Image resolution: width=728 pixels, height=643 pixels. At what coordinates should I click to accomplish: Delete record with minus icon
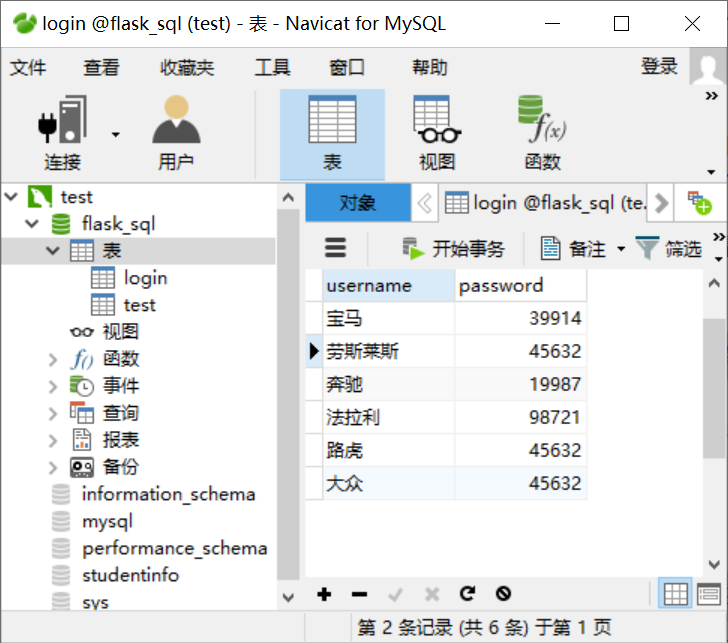[359, 594]
